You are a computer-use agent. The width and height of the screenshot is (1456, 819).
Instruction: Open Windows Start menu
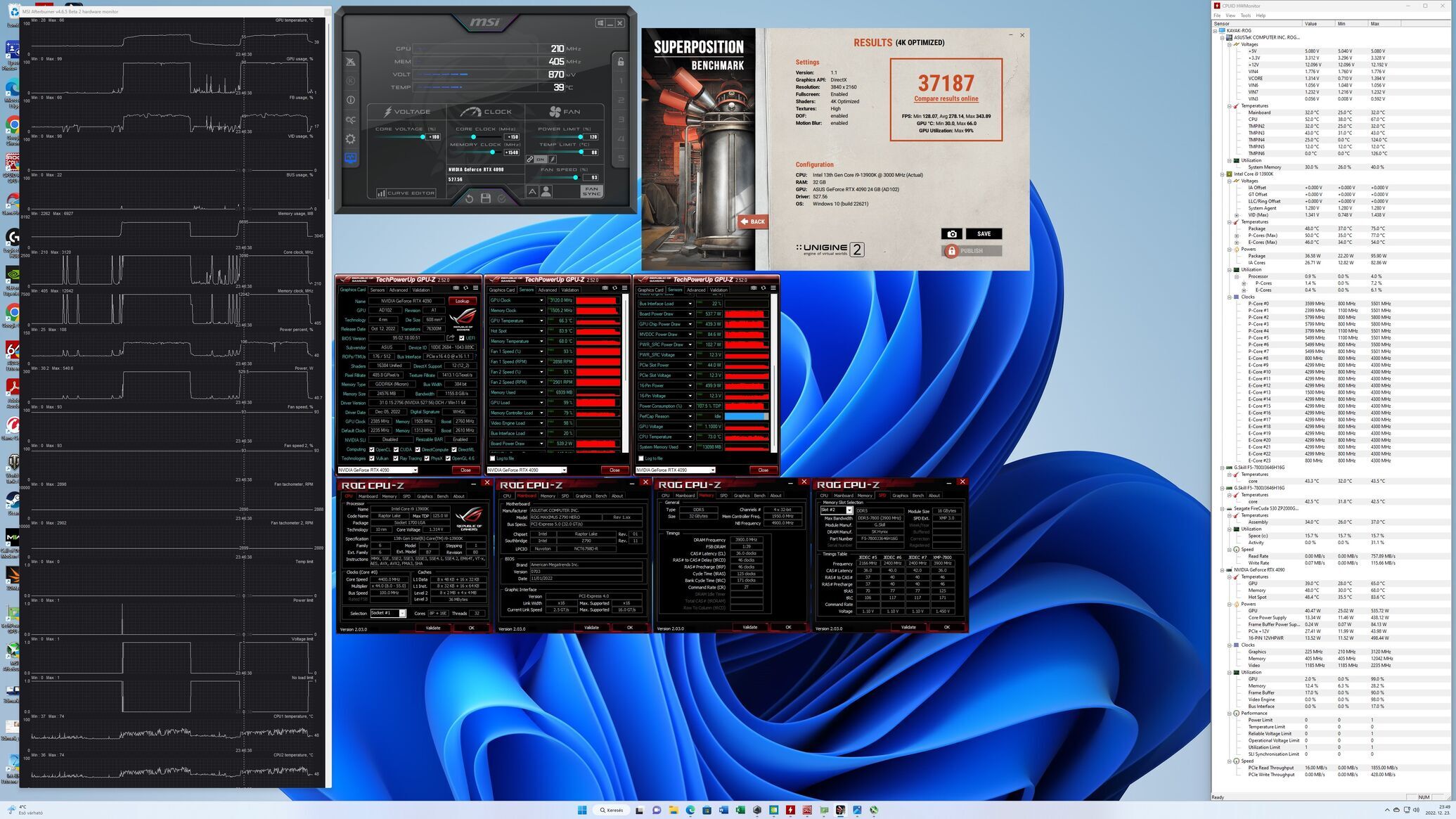click(x=582, y=810)
